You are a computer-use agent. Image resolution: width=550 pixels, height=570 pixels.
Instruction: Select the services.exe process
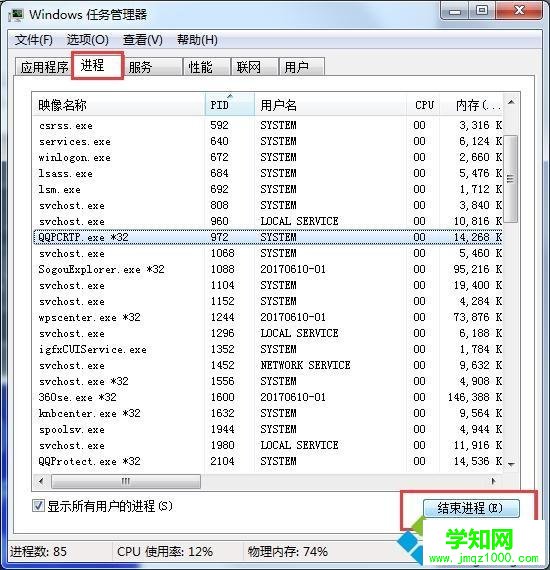point(268,141)
